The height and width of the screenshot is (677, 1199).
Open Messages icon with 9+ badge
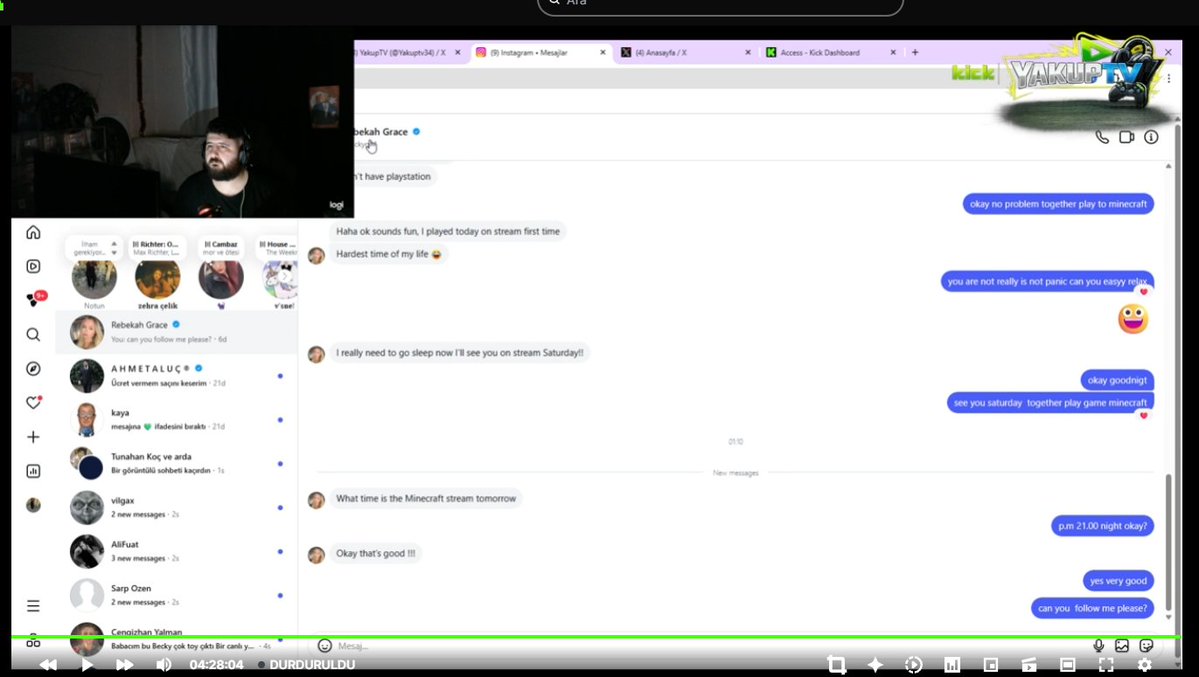[x=35, y=299]
